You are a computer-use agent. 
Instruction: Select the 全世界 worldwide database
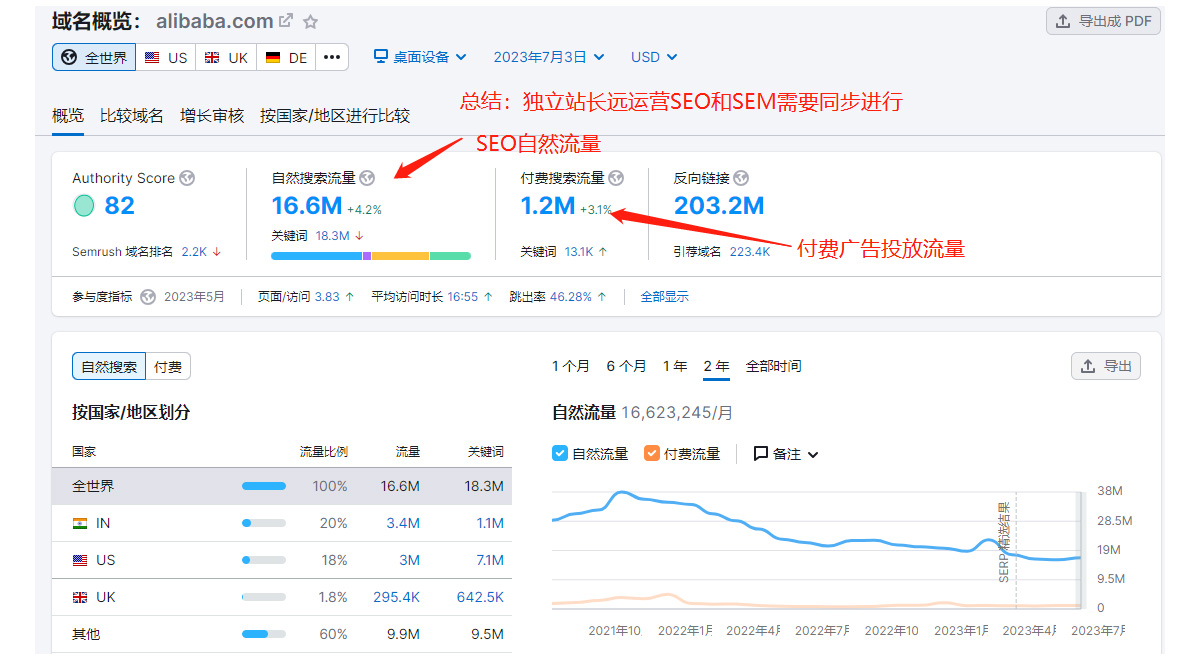[94, 57]
